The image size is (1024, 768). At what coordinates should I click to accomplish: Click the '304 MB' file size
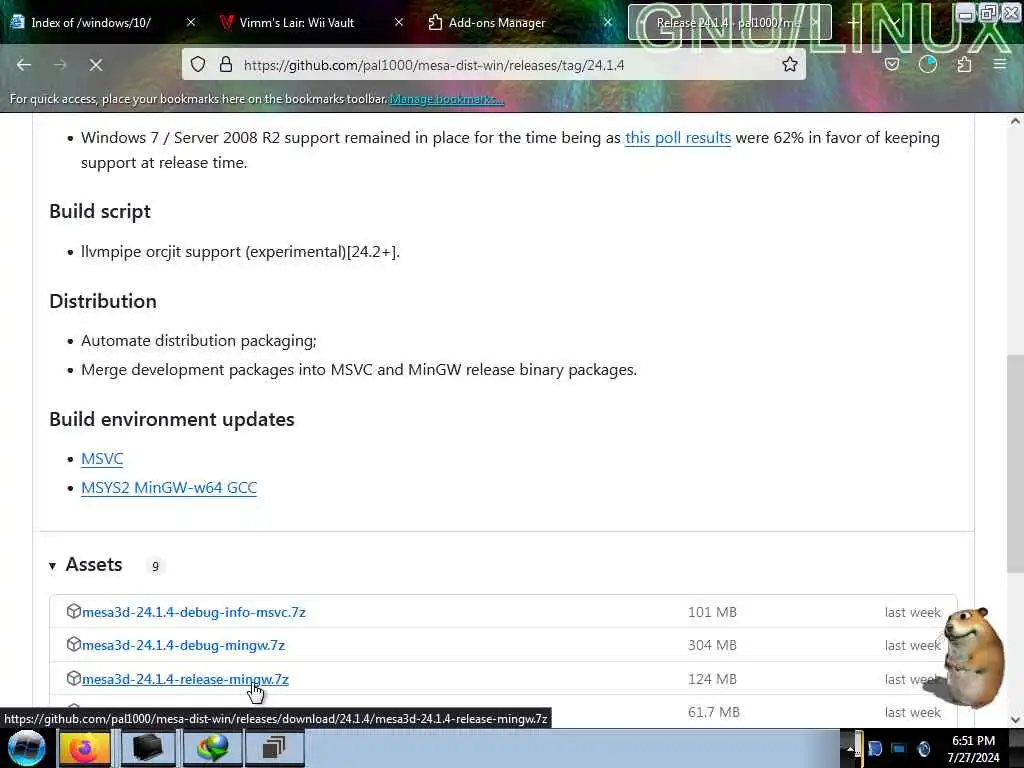712,645
